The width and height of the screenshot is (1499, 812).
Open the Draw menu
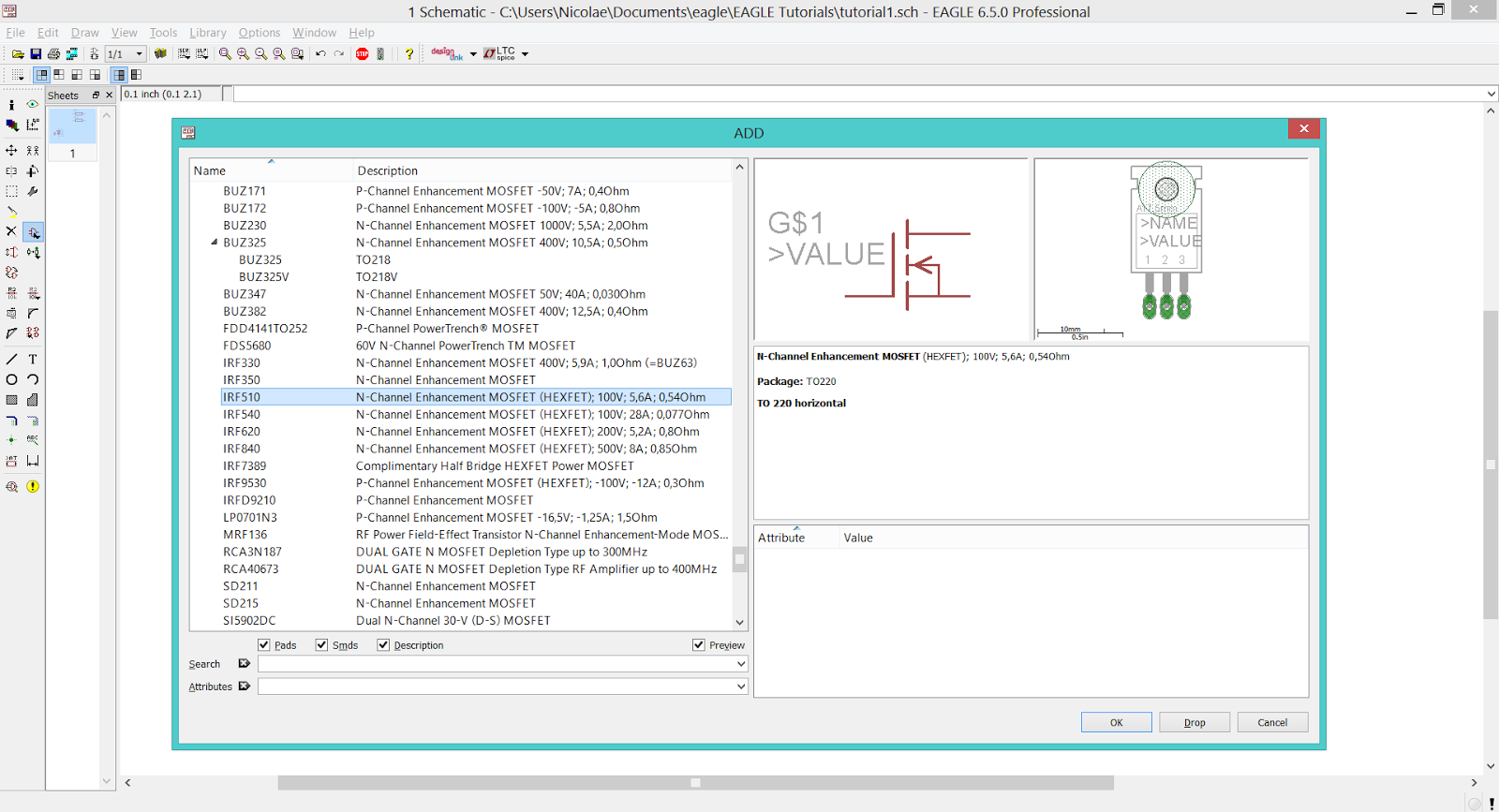[85, 33]
